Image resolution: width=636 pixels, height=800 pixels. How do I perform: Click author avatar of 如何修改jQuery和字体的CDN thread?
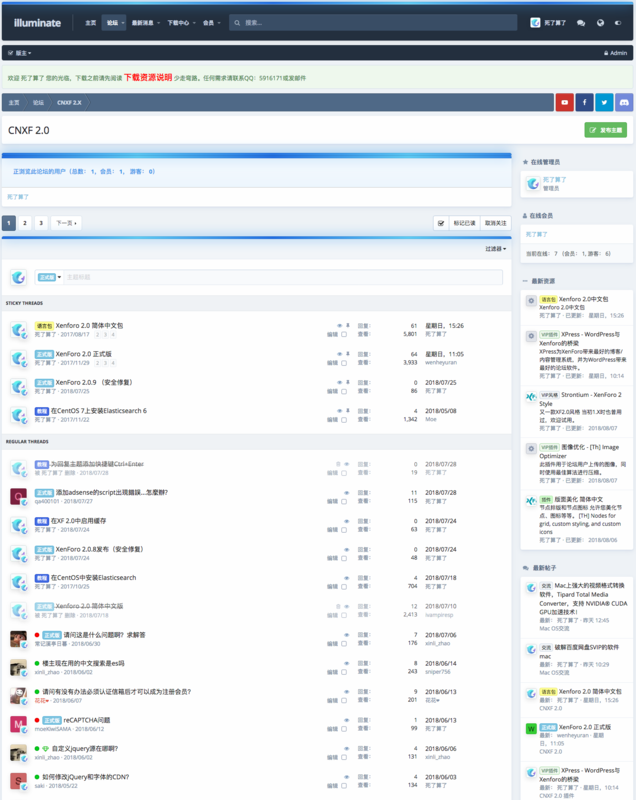point(19,781)
